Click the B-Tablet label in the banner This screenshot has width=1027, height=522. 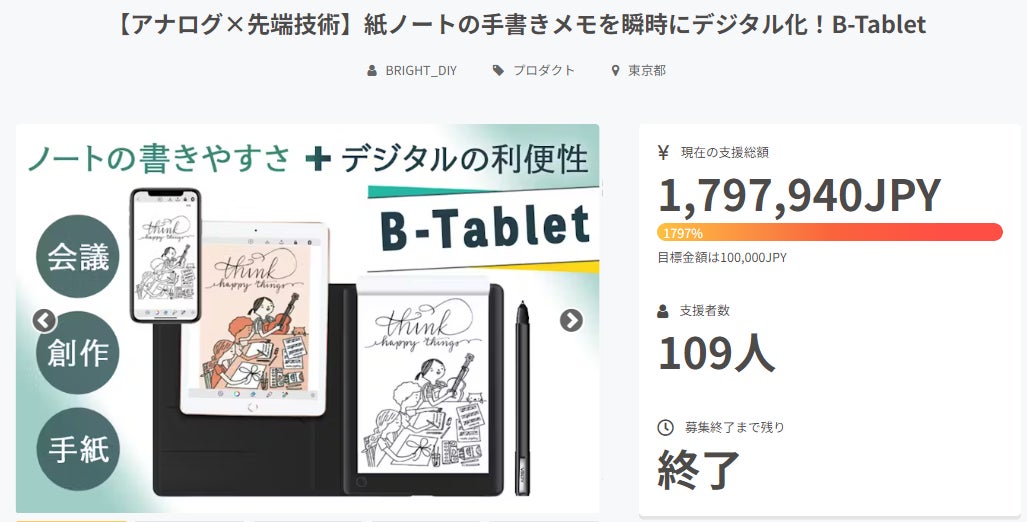485,228
